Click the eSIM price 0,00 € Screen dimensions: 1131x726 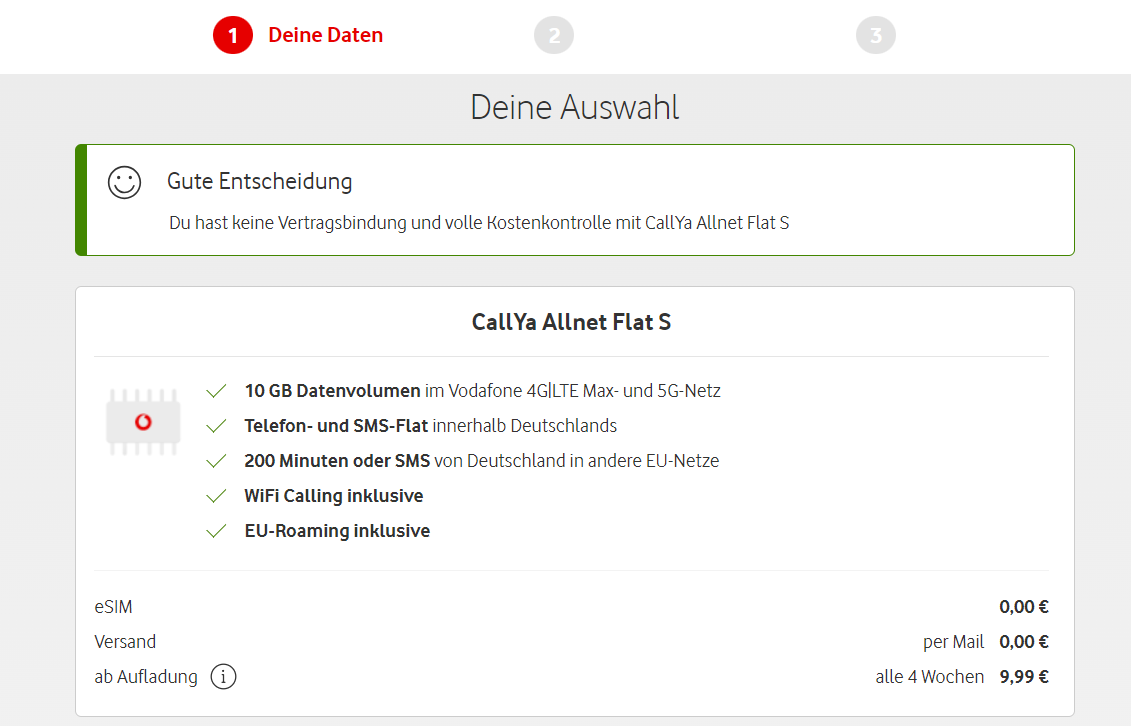1024,607
